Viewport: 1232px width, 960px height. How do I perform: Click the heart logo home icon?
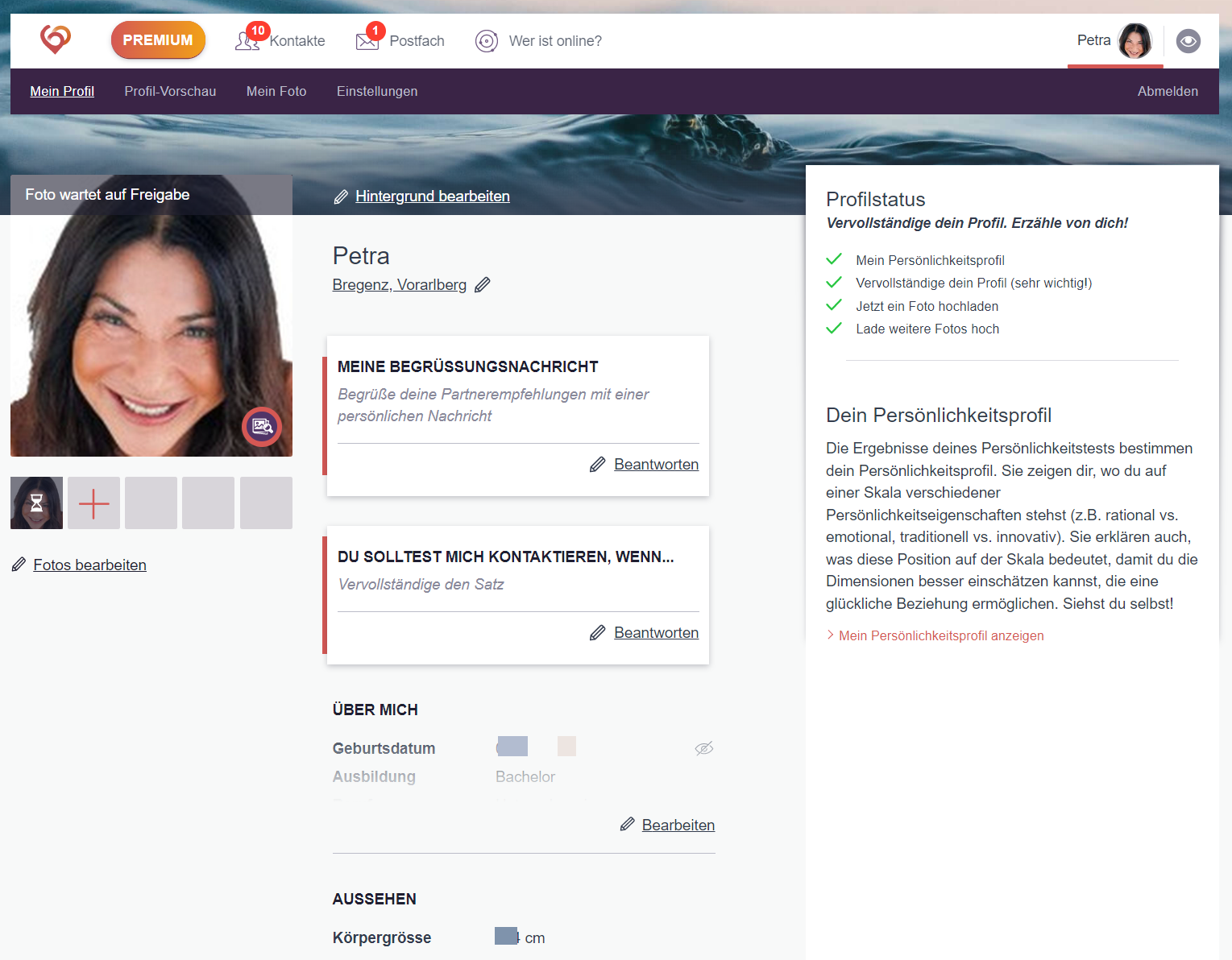click(x=56, y=39)
